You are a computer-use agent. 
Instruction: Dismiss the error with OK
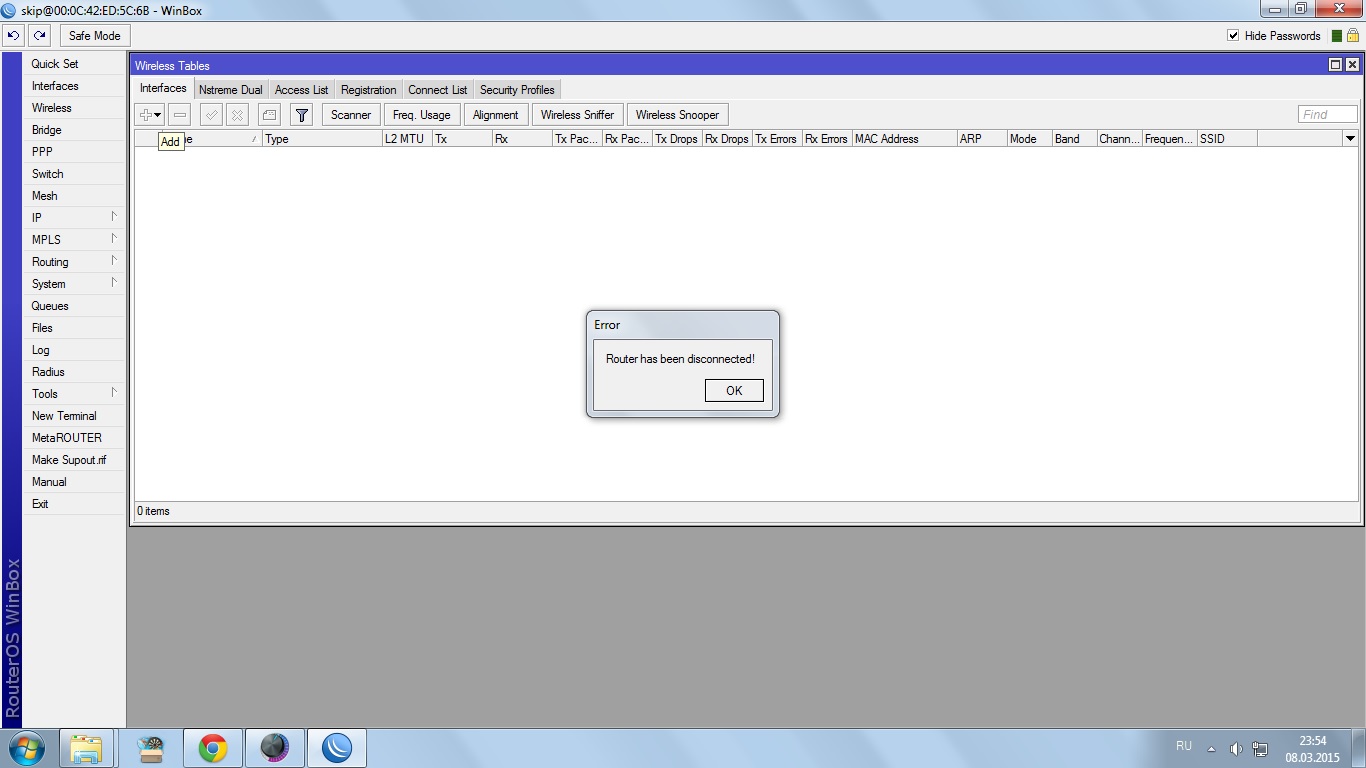pos(734,391)
